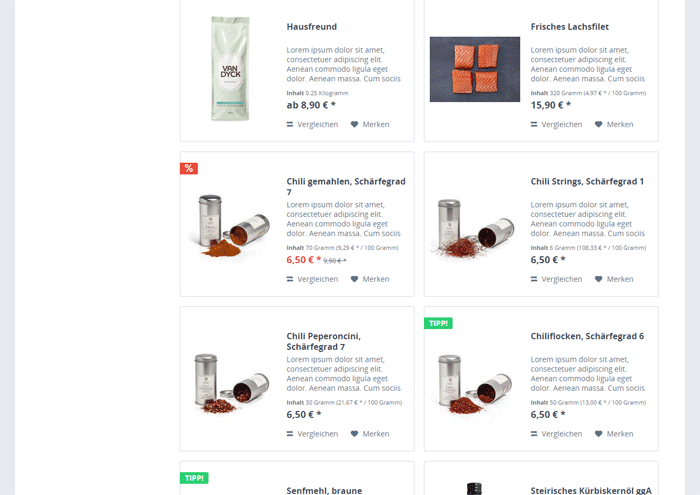Click heart icon for Frisches Lachsfilet

click(599, 125)
